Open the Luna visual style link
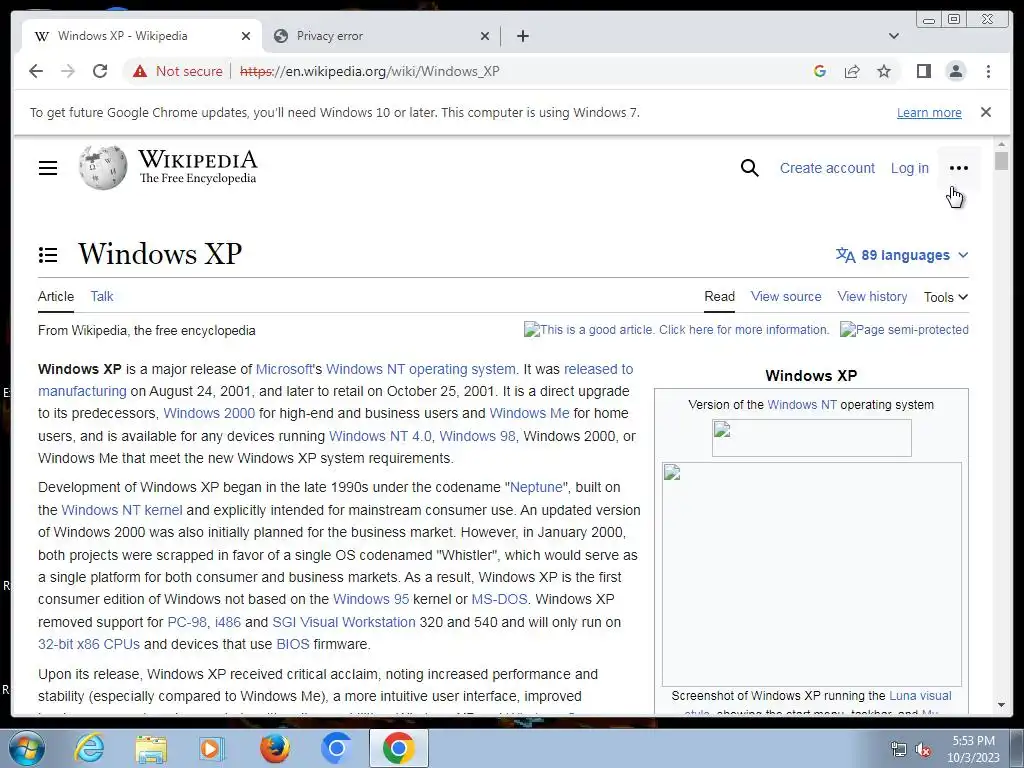 tap(920, 696)
